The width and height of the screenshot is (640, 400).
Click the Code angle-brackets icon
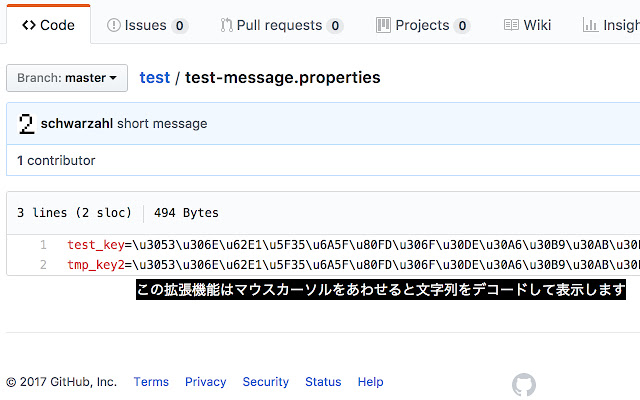click(29, 25)
